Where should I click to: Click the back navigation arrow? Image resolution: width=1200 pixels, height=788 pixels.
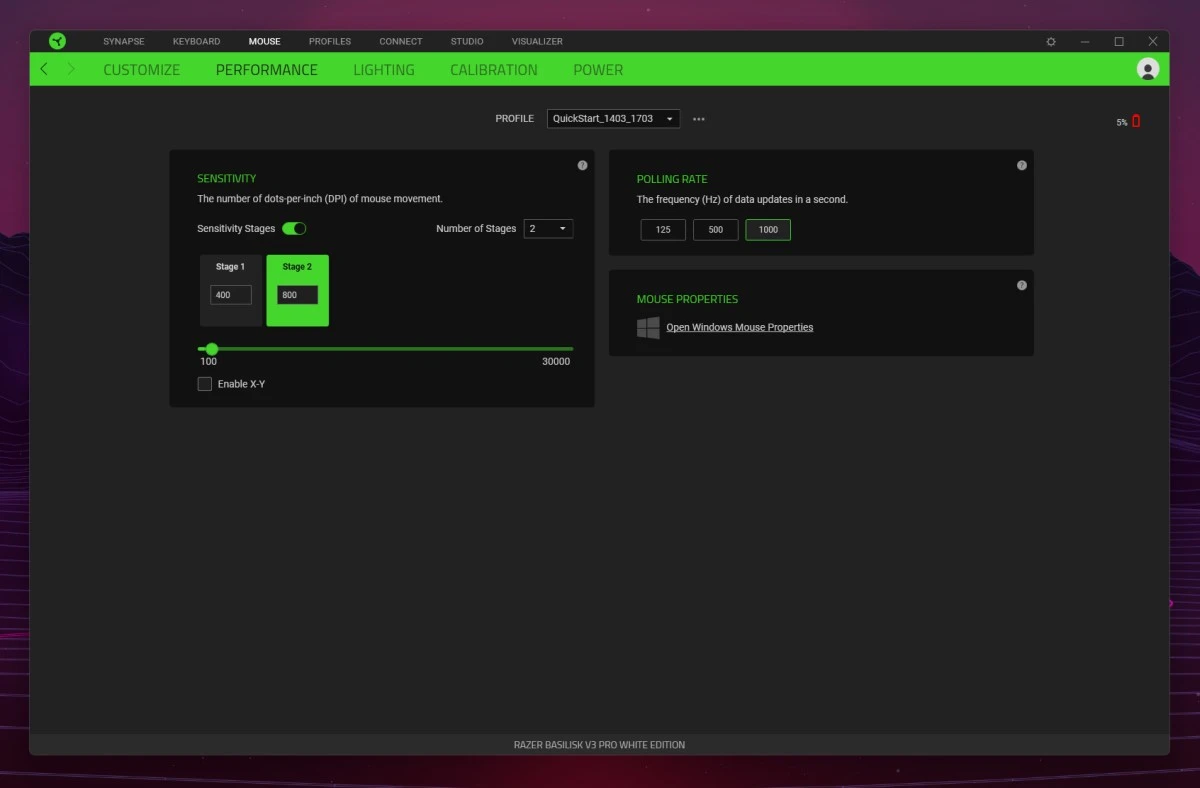pyautogui.click(x=44, y=69)
